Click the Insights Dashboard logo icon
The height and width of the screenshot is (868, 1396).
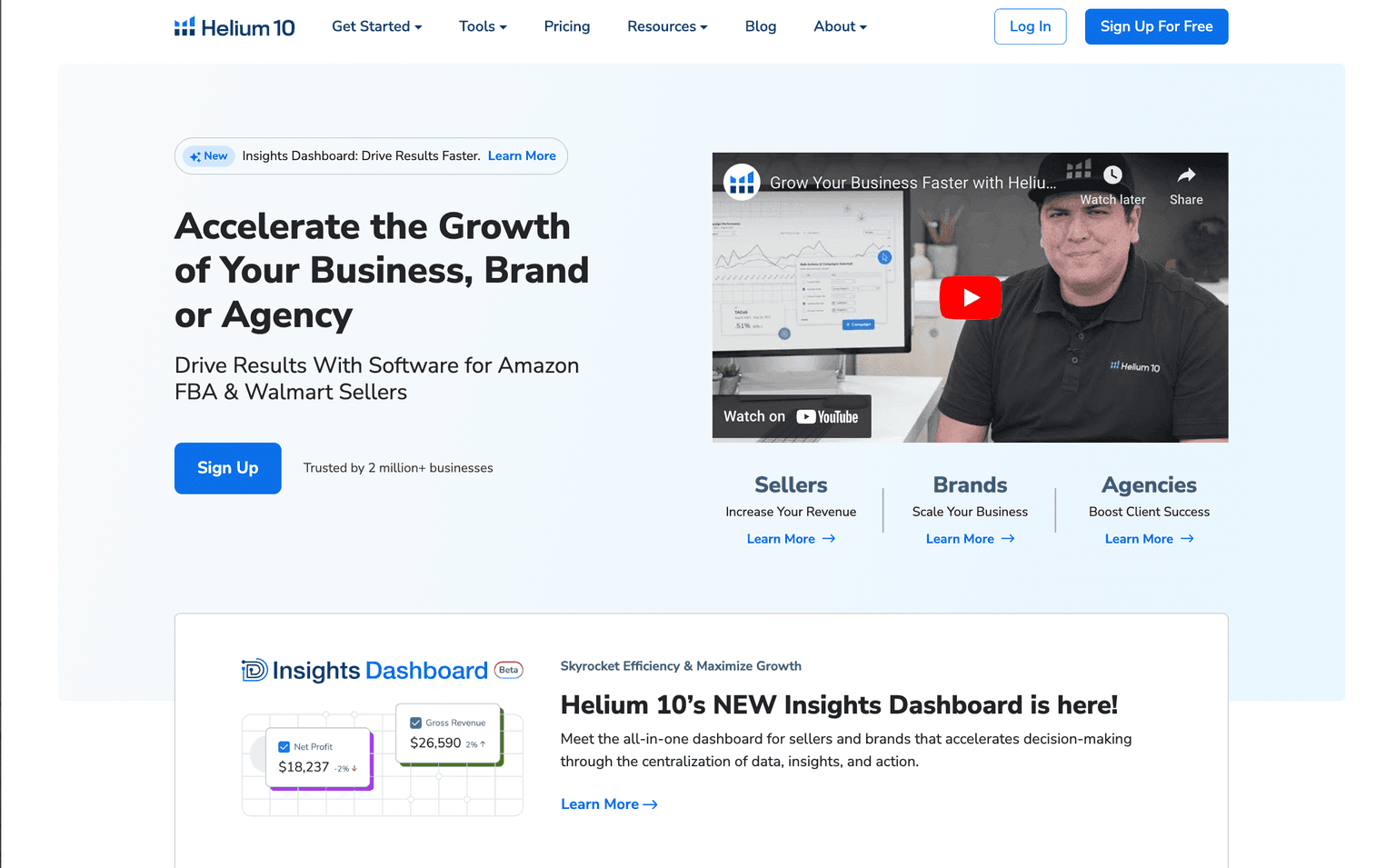pyautogui.click(x=254, y=670)
